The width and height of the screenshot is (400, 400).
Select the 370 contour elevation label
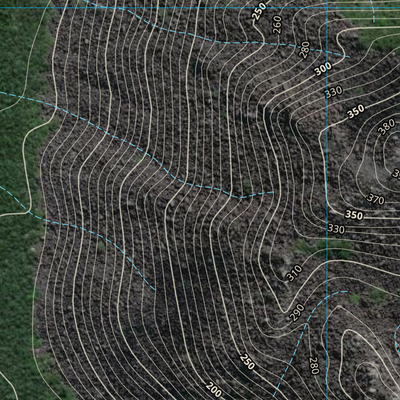pos(376,199)
